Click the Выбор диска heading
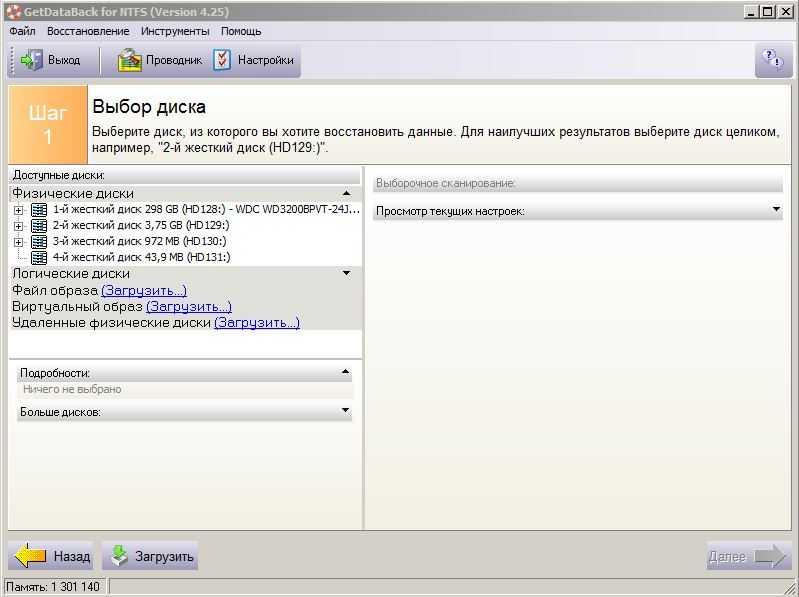This screenshot has width=799, height=597. [x=149, y=107]
